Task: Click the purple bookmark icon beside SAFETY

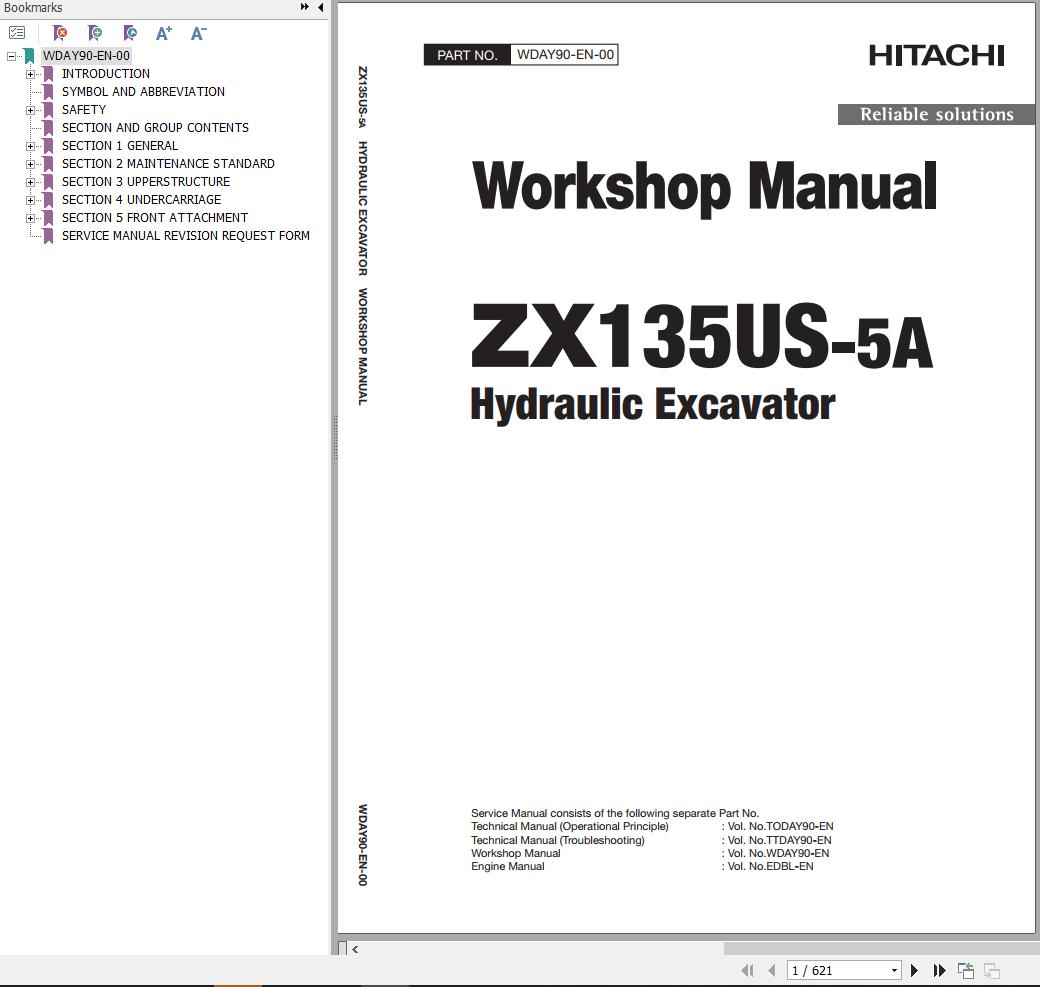Action: tap(48, 110)
